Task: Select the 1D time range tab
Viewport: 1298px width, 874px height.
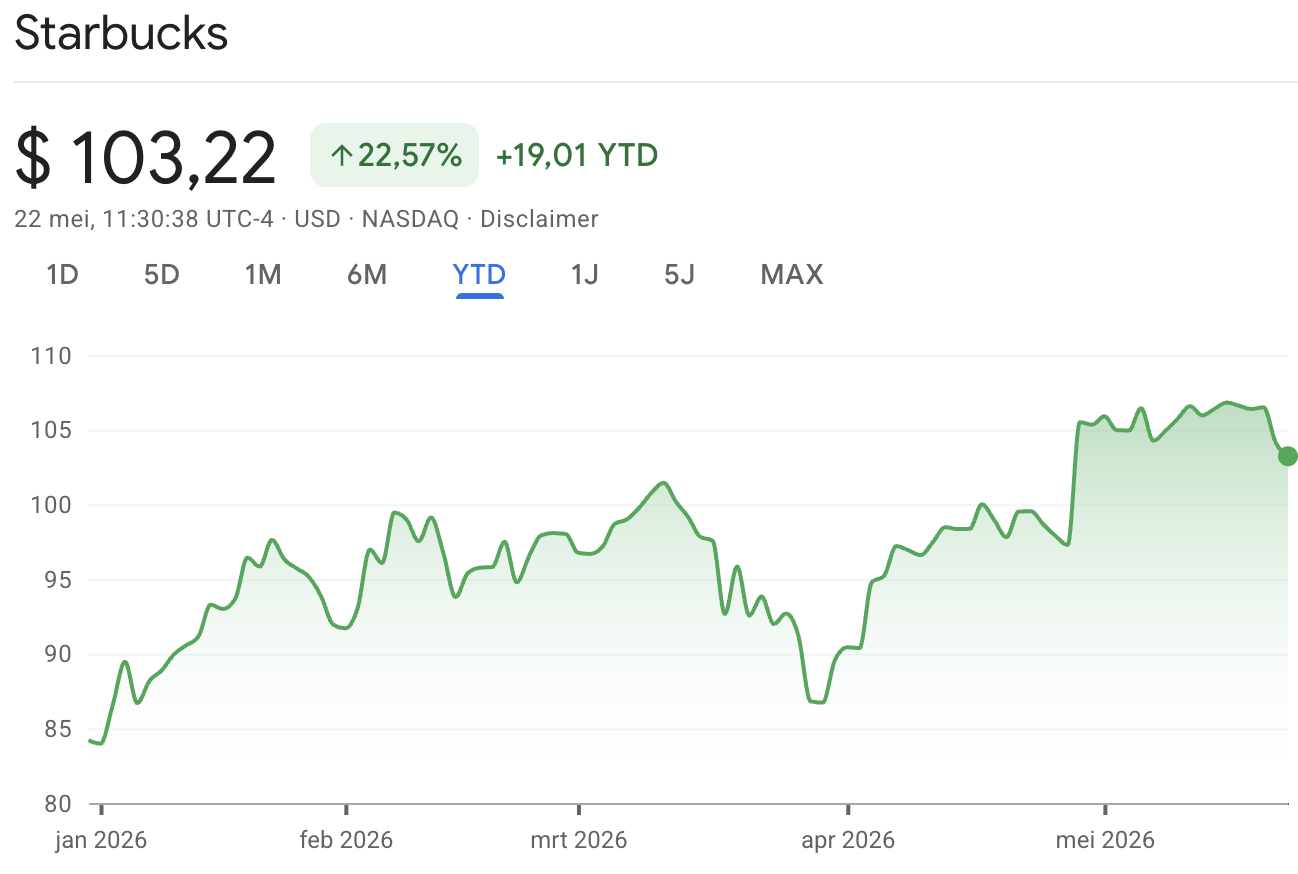Action: [x=62, y=274]
